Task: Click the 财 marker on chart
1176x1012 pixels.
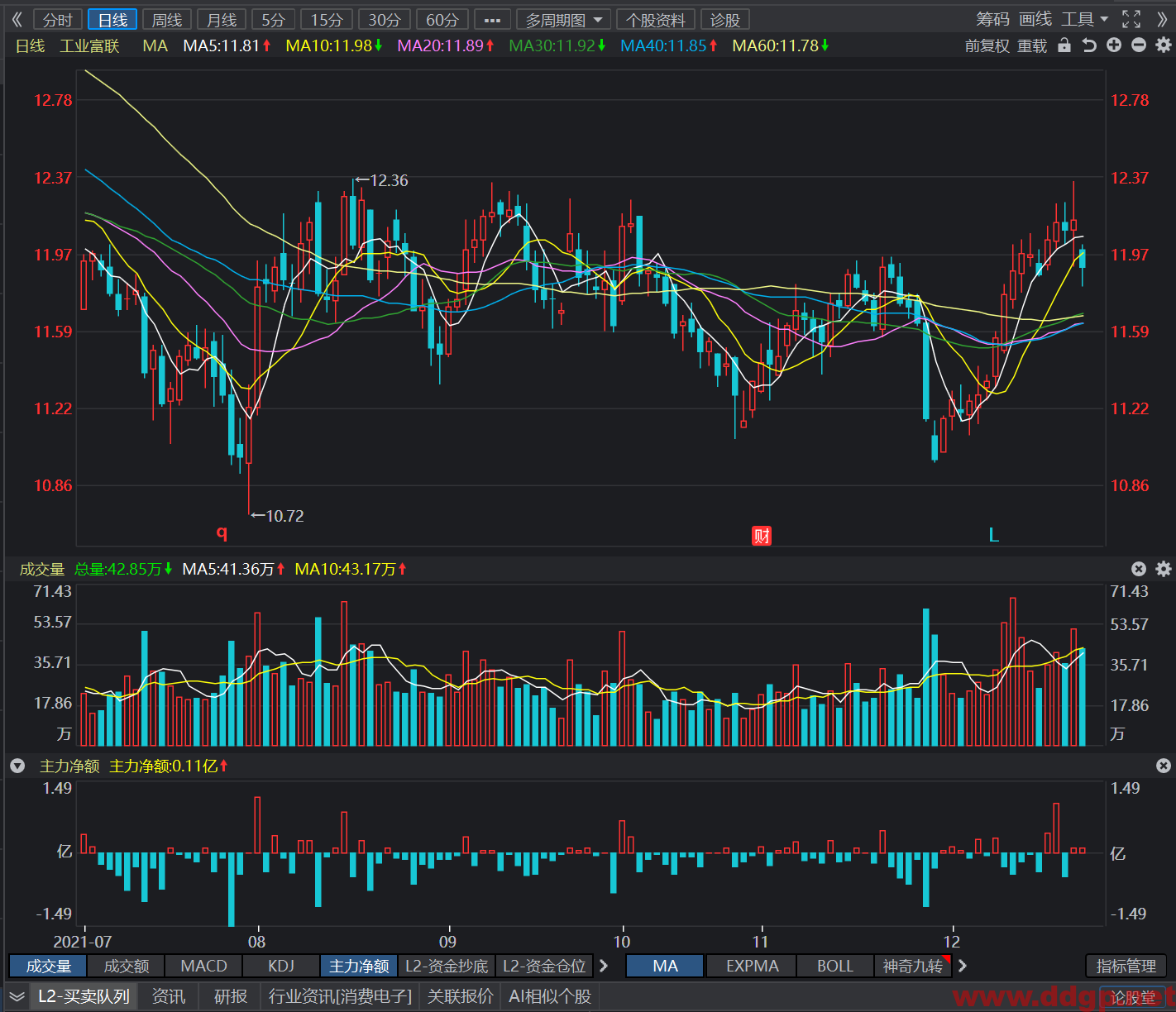Action: point(761,536)
